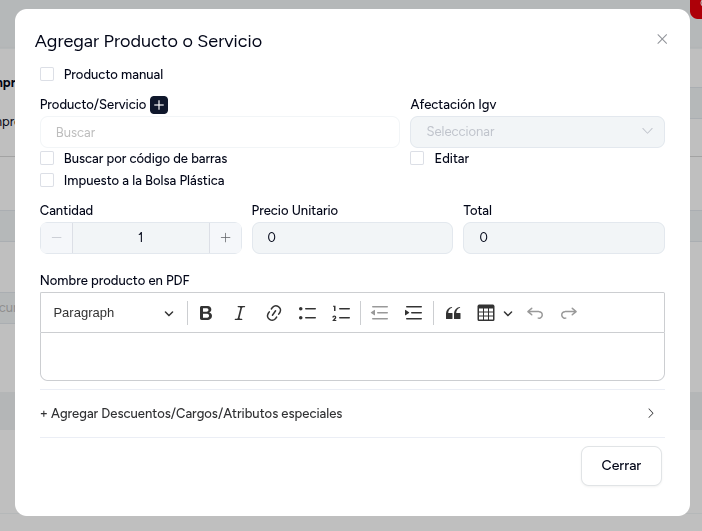Viewport: 702px width, 531px height.
Task: Increase indent in the editor
Action: pos(413,313)
